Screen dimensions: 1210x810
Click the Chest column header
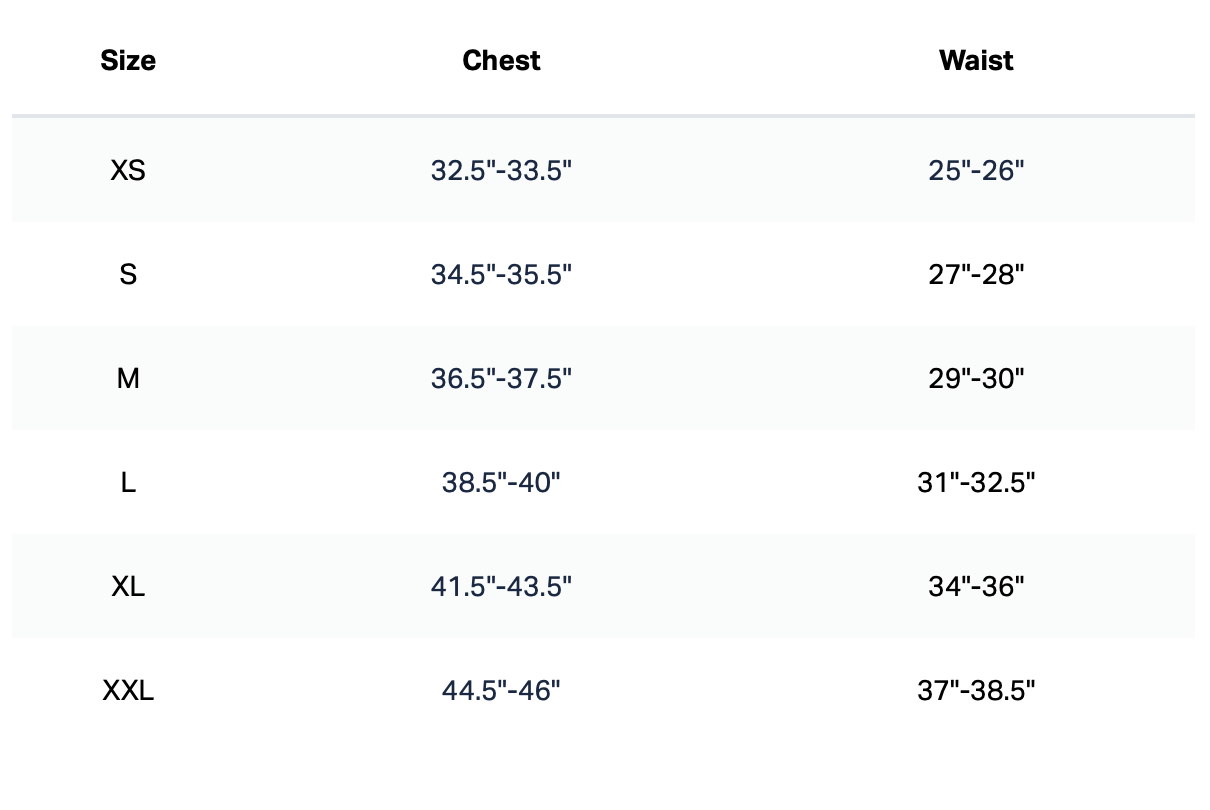(501, 61)
